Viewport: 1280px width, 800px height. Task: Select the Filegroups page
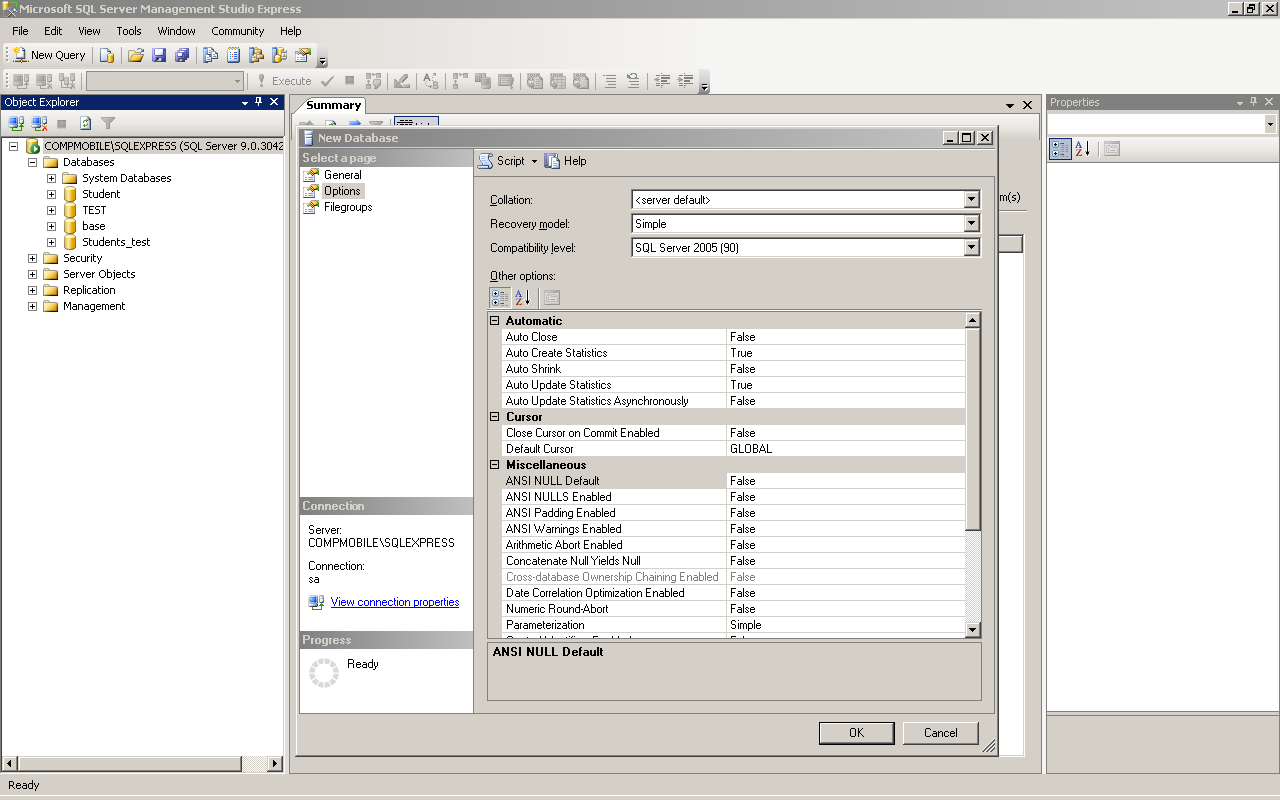[348, 207]
